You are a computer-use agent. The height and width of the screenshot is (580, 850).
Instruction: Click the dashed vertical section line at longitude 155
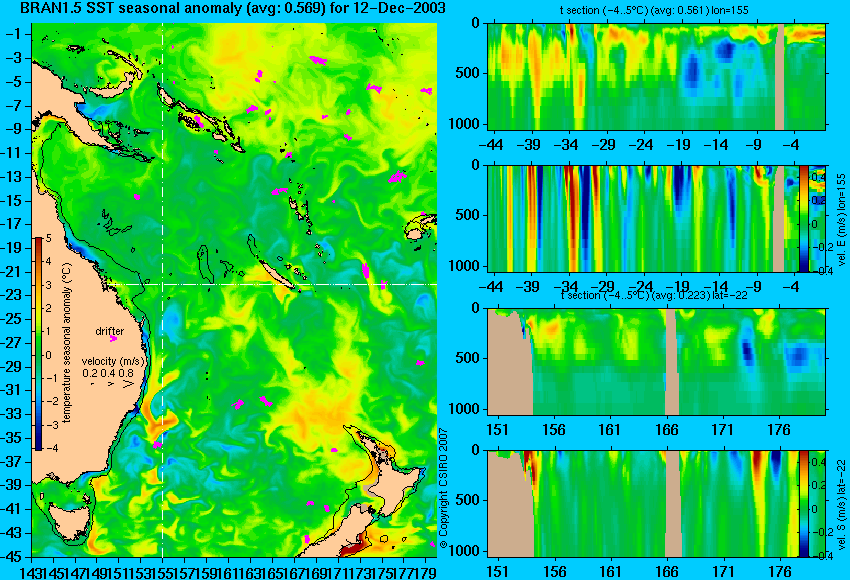tap(163, 290)
